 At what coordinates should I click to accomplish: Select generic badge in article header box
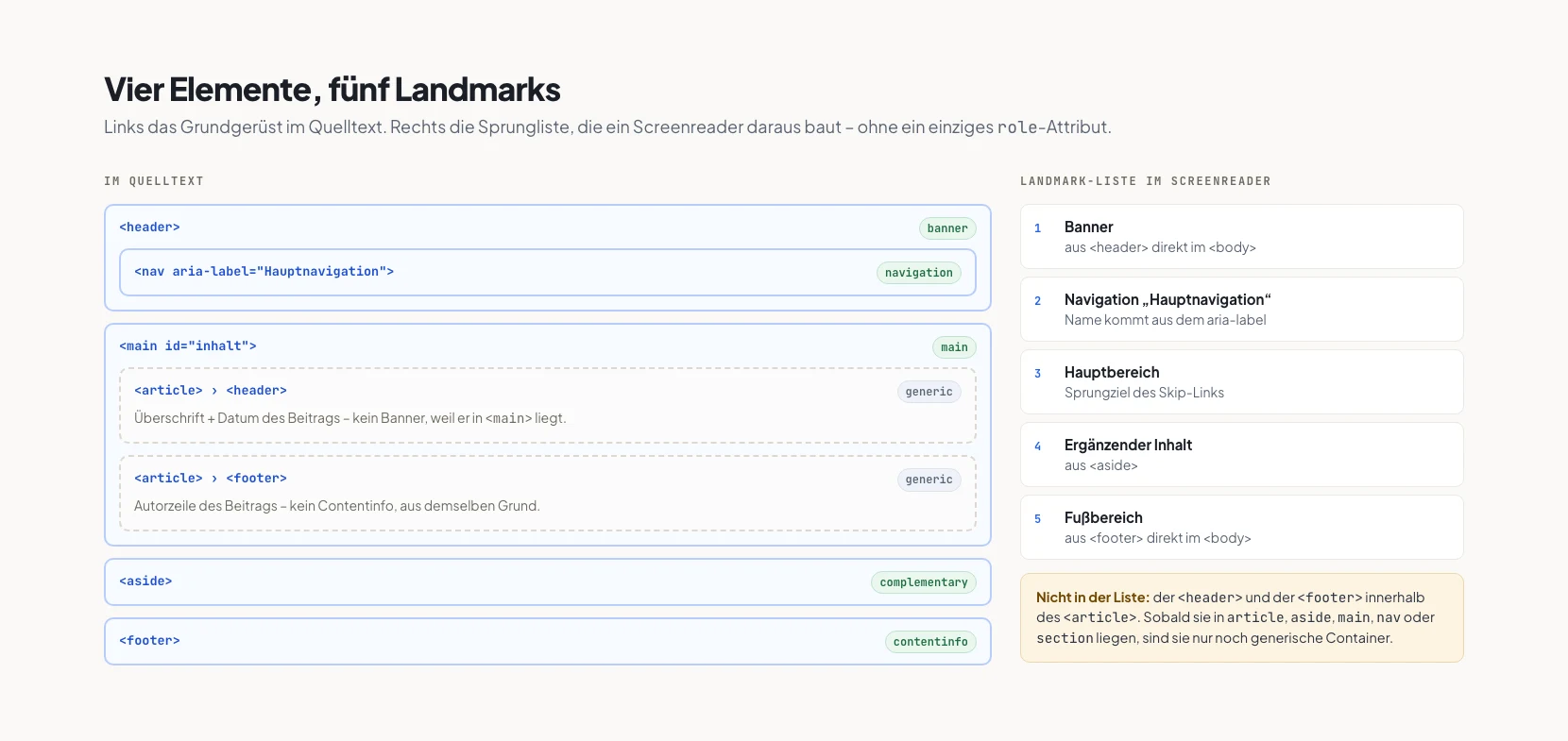coord(929,392)
